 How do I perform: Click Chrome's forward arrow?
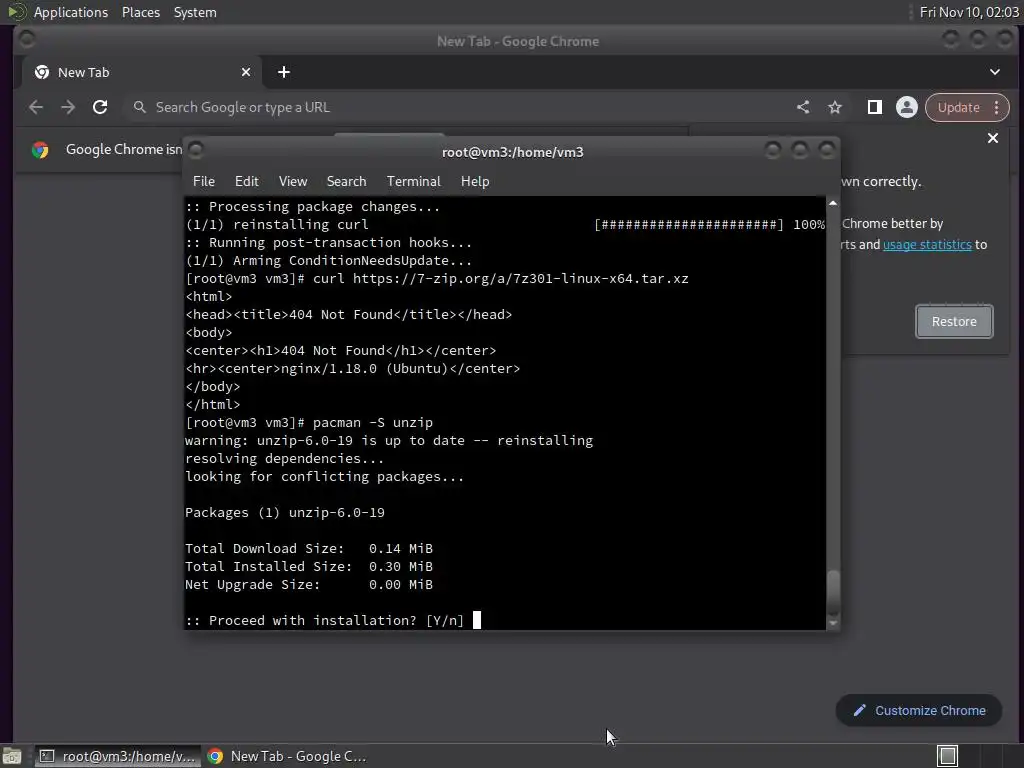(68, 107)
